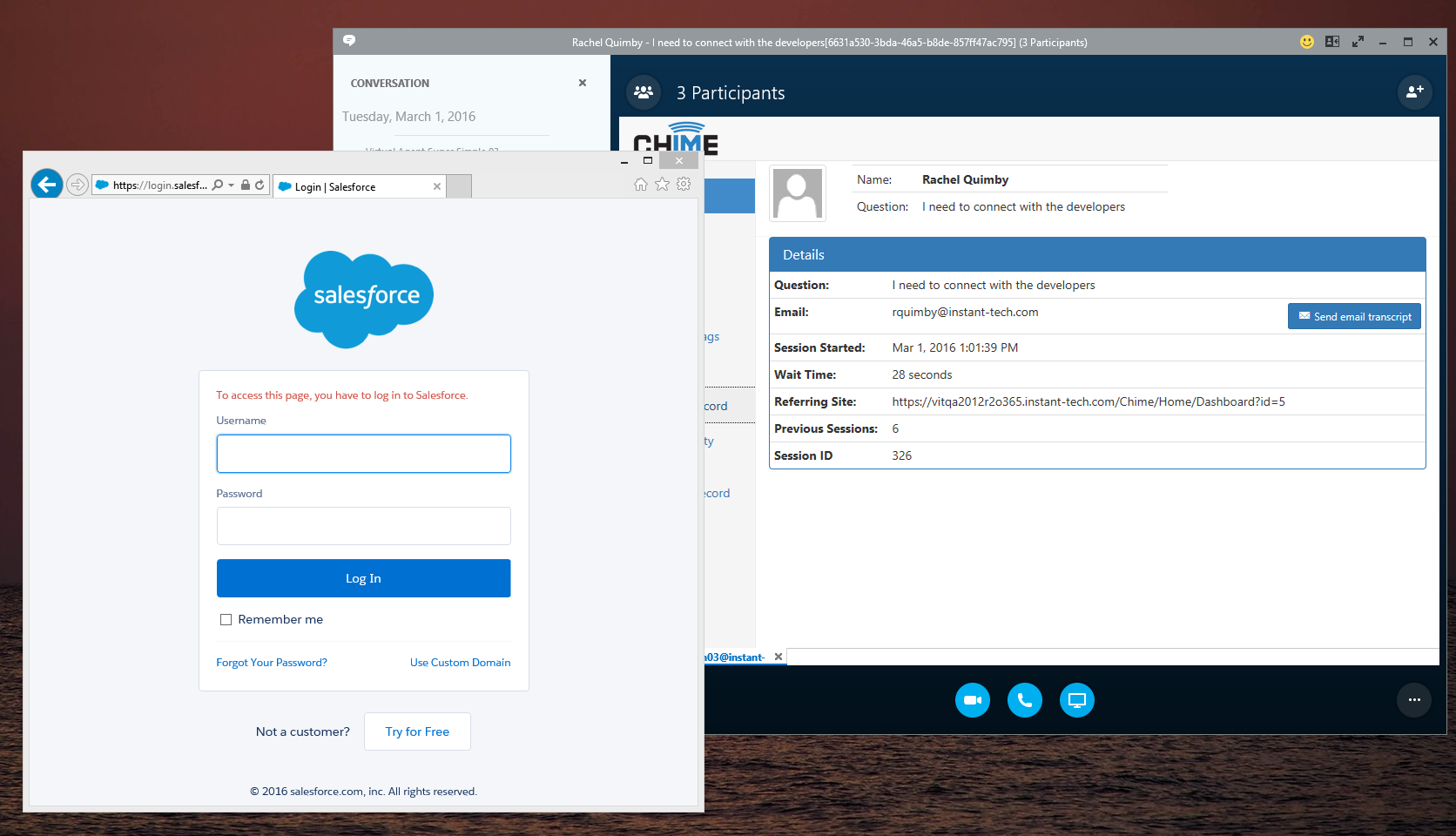Check the Remember me checkbox

tap(226, 620)
